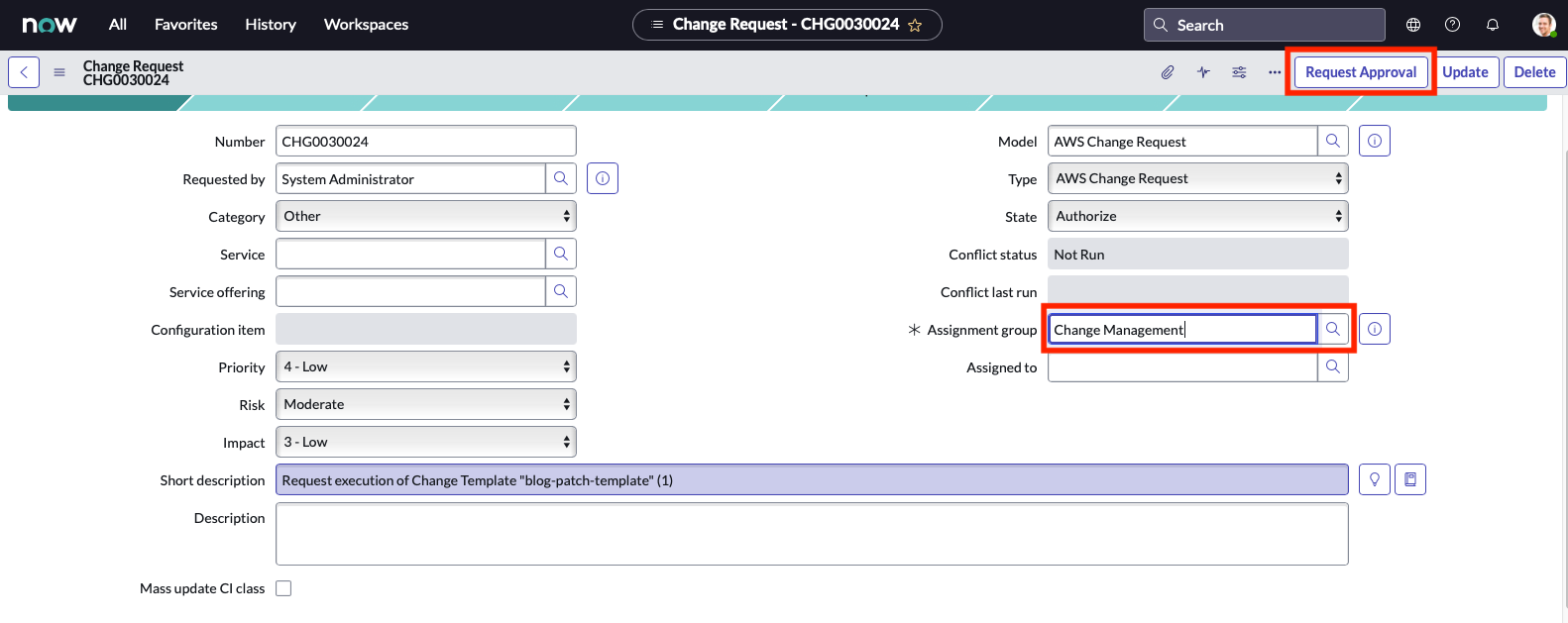Image resolution: width=1568 pixels, height=623 pixels.
Task: Open the Priority dropdown
Action: coord(426,366)
